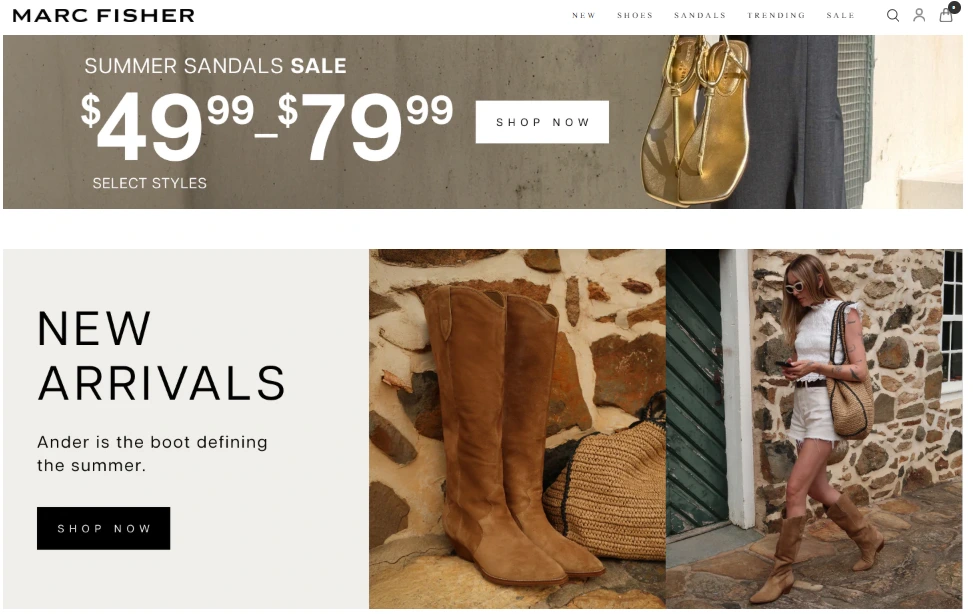The width and height of the screenshot is (973, 614).
Task: Click the Ander boot description text
Action: pyautogui.click(x=152, y=454)
